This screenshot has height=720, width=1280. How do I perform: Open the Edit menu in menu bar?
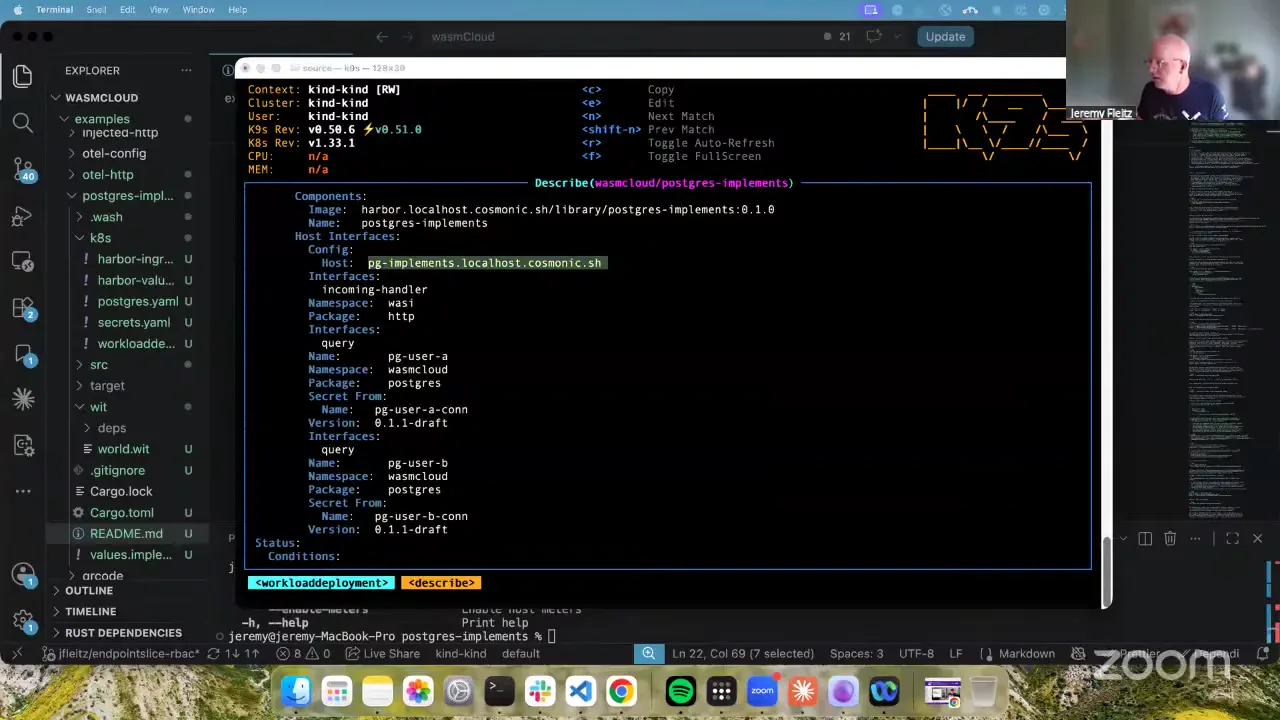click(x=128, y=10)
